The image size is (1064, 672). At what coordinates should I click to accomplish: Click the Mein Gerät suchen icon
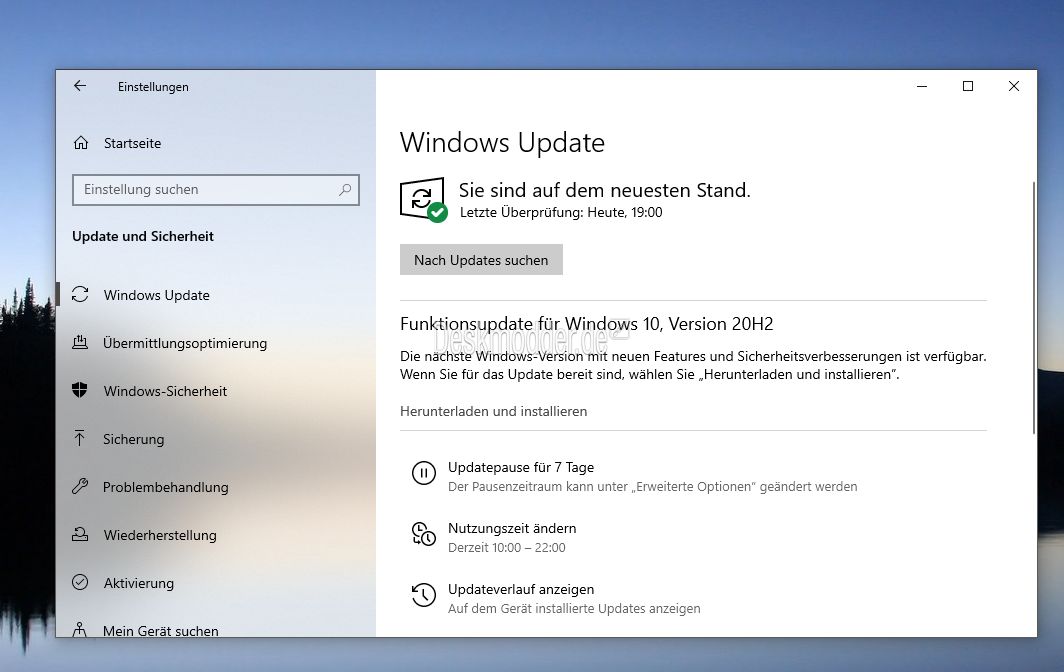(x=79, y=629)
